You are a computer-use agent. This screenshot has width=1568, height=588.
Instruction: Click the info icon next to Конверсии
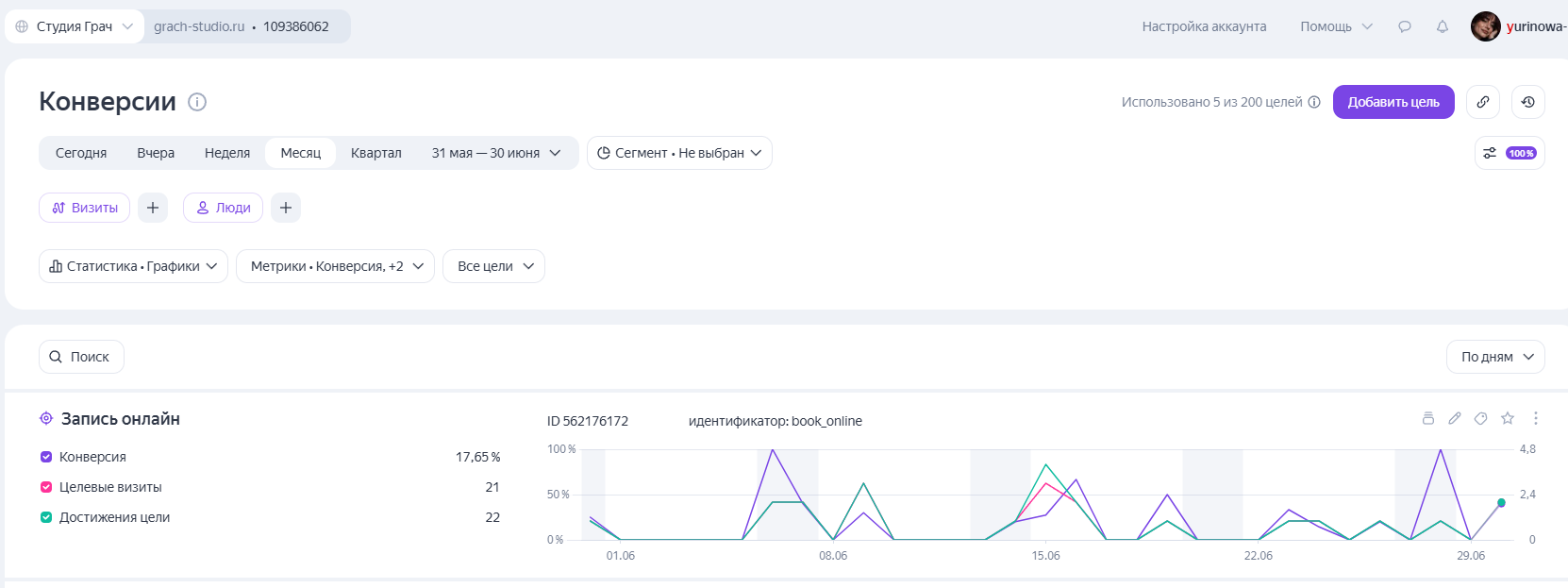pyautogui.click(x=197, y=102)
